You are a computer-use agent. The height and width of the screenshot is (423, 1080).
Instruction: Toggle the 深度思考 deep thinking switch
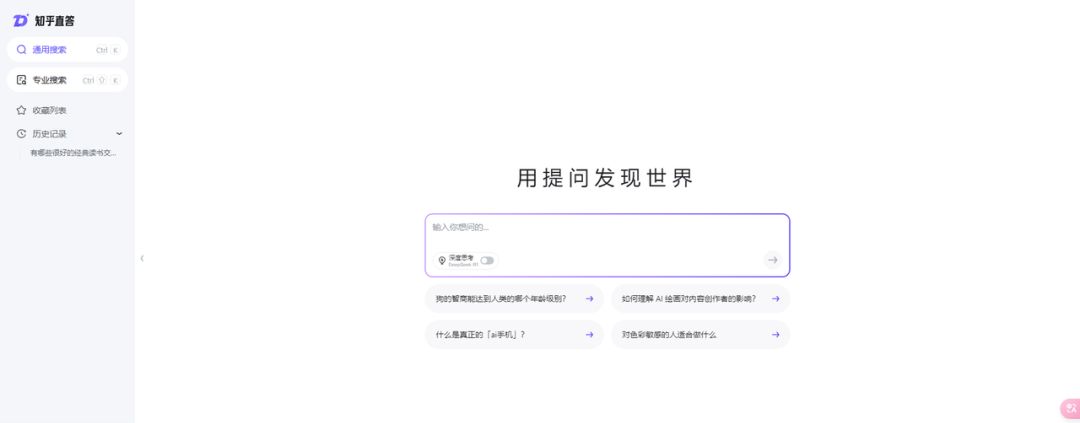486,260
